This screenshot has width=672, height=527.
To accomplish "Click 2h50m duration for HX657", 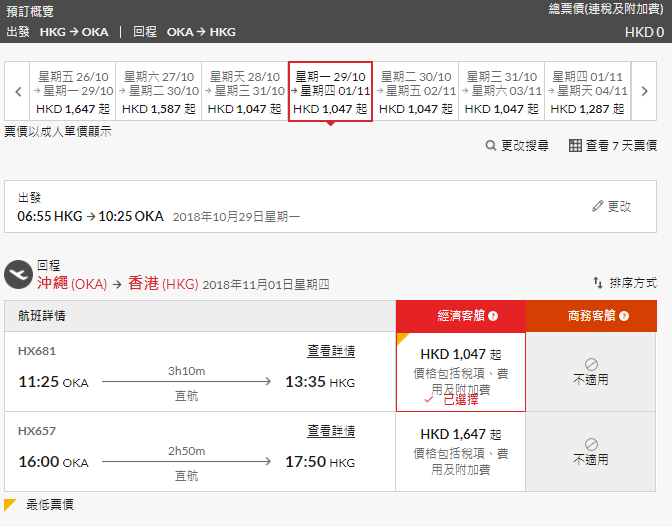I will tap(186, 451).
